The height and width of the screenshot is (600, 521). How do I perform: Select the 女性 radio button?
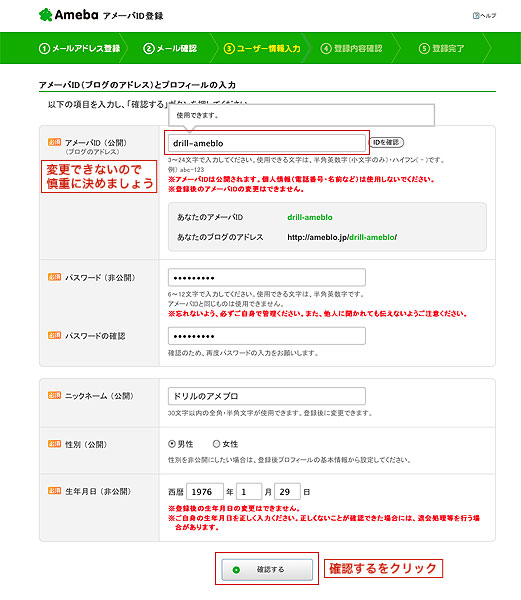pyautogui.click(x=216, y=444)
